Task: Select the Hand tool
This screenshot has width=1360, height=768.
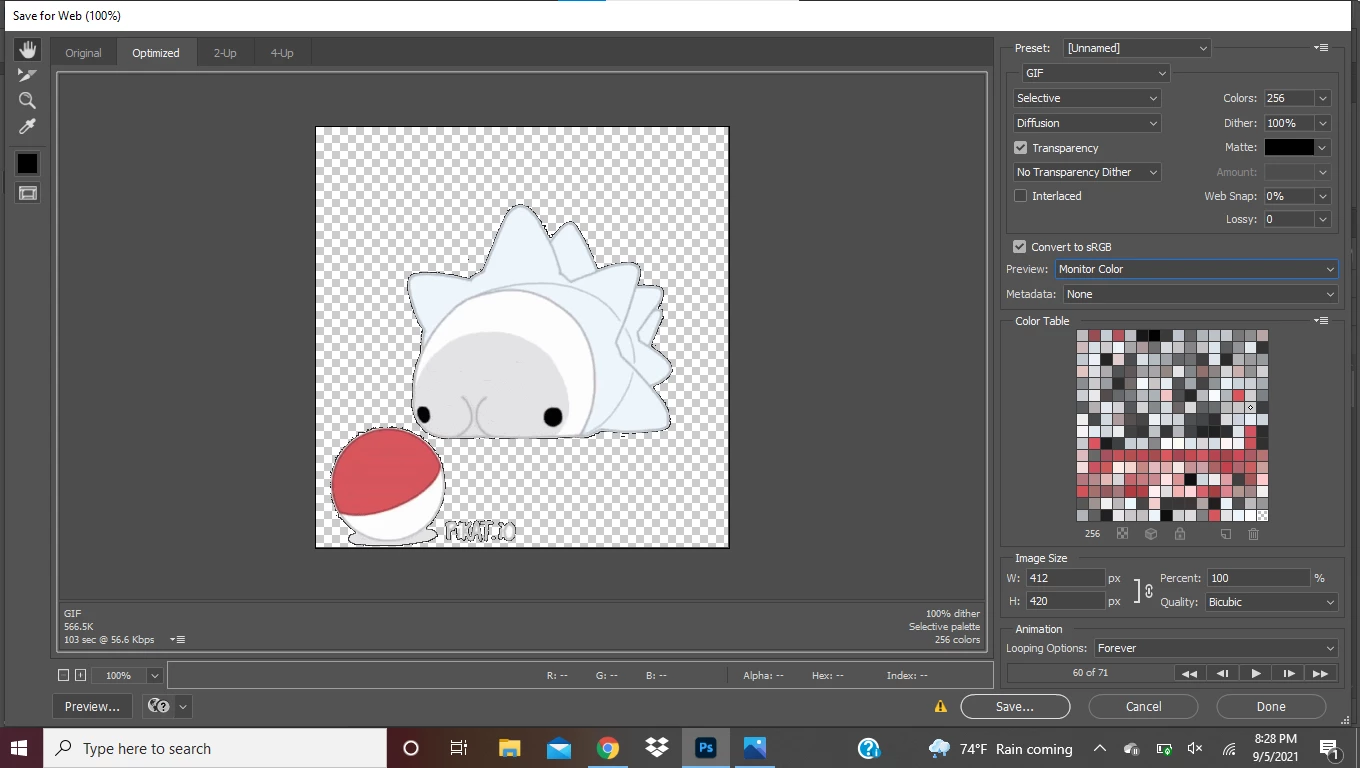Action: click(27, 49)
